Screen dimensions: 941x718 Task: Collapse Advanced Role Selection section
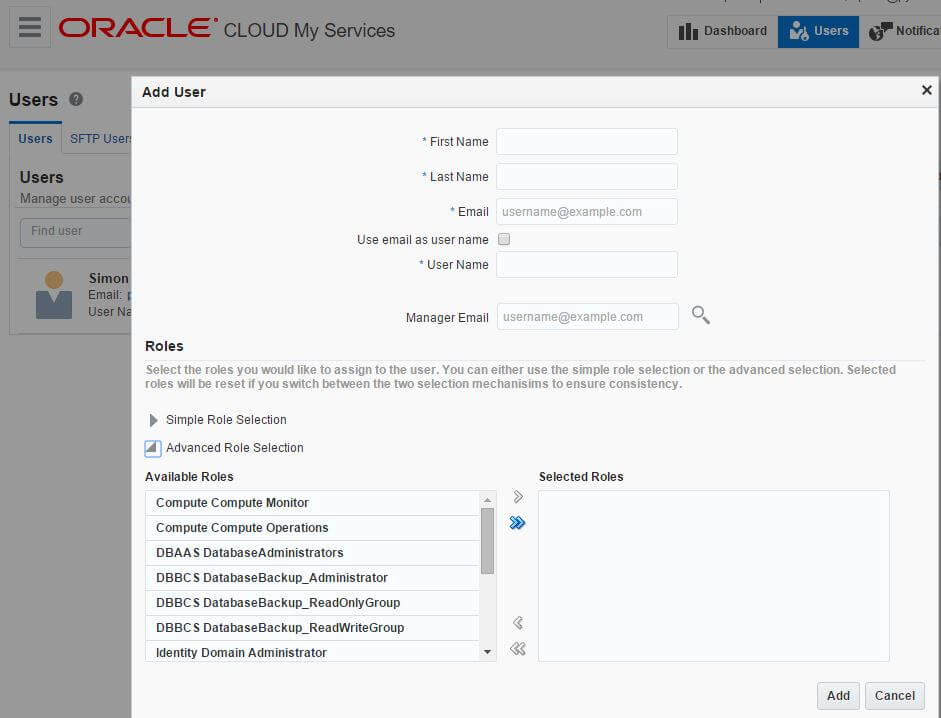[153, 448]
